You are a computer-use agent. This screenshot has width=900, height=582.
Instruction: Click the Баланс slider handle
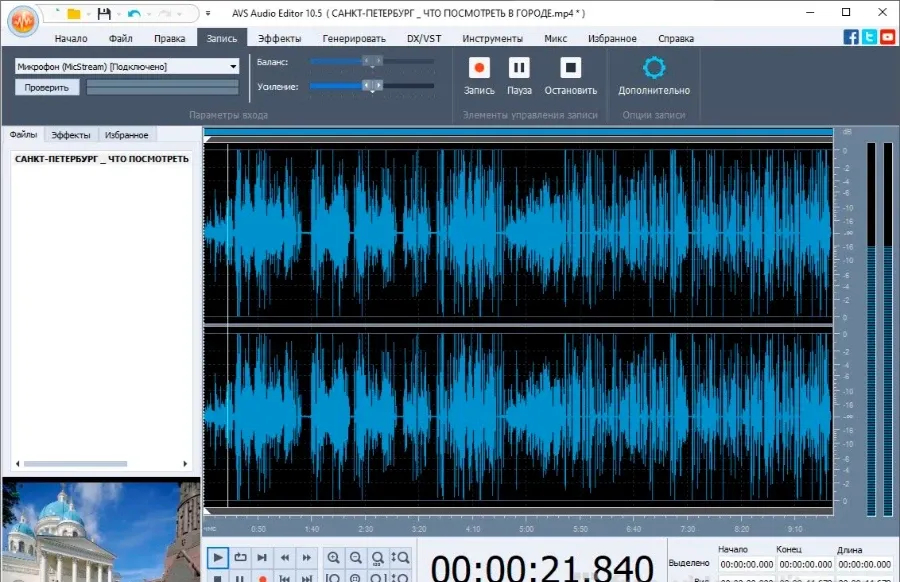click(373, 61)
